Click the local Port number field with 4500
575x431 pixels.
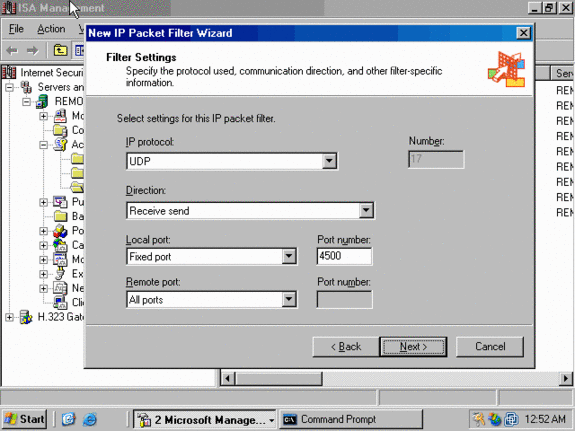344,256
